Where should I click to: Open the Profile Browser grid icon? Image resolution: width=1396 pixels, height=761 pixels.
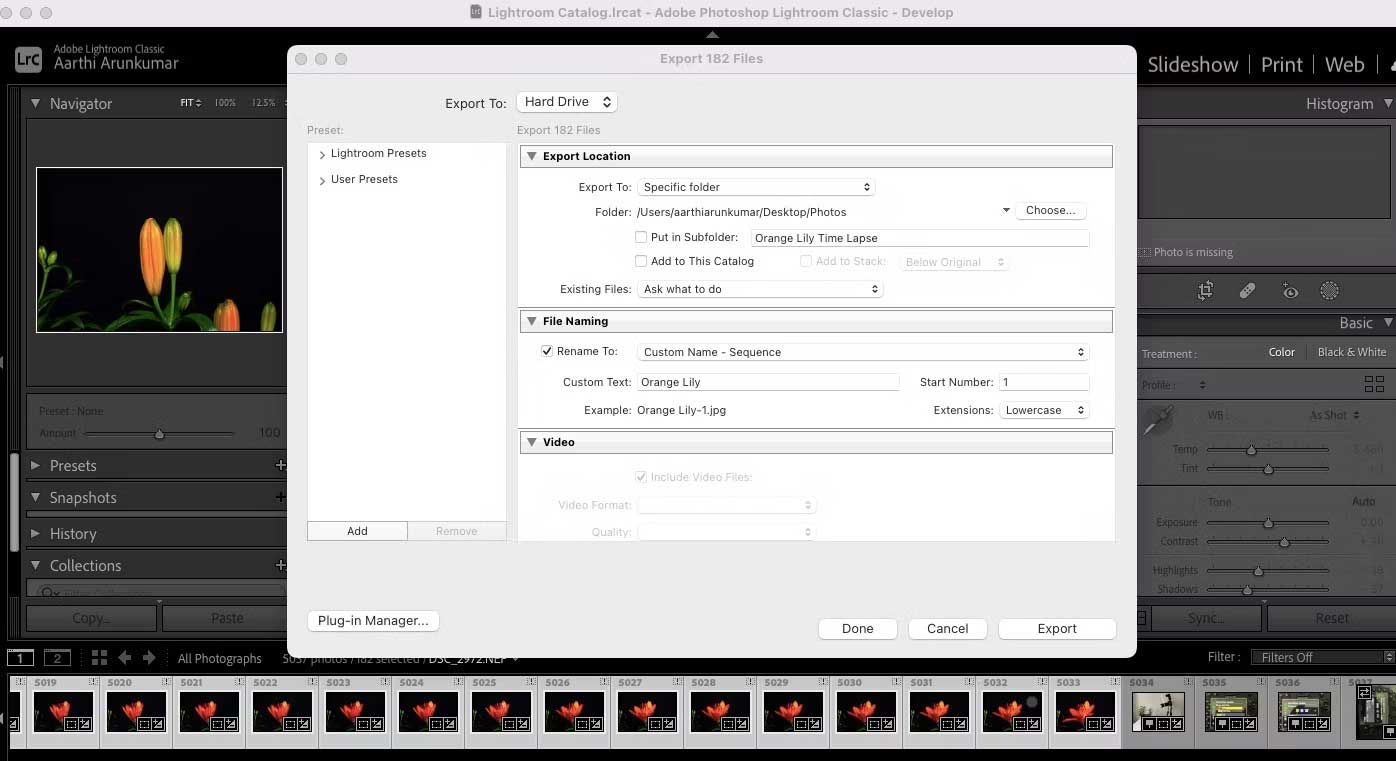(x=1374, y=385)
